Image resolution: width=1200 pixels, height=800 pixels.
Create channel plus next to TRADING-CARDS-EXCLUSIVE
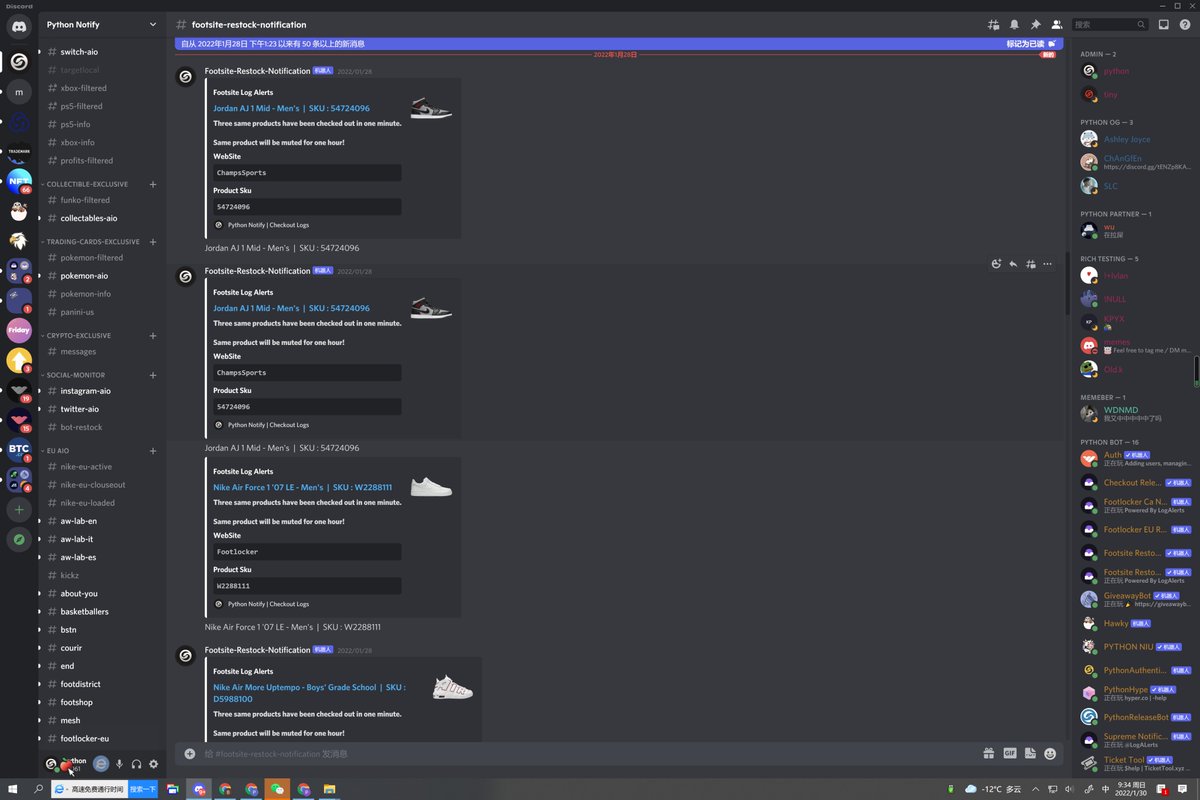click(x=153, y=241)
